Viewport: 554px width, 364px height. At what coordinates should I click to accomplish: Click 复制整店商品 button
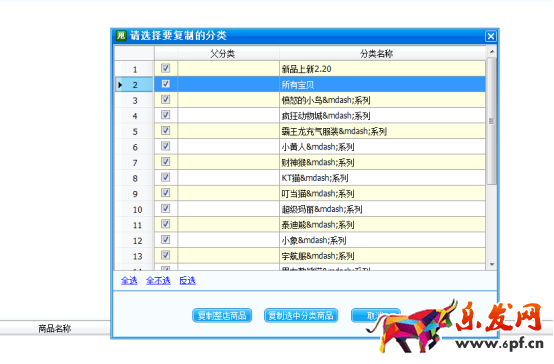pos(222,315)
